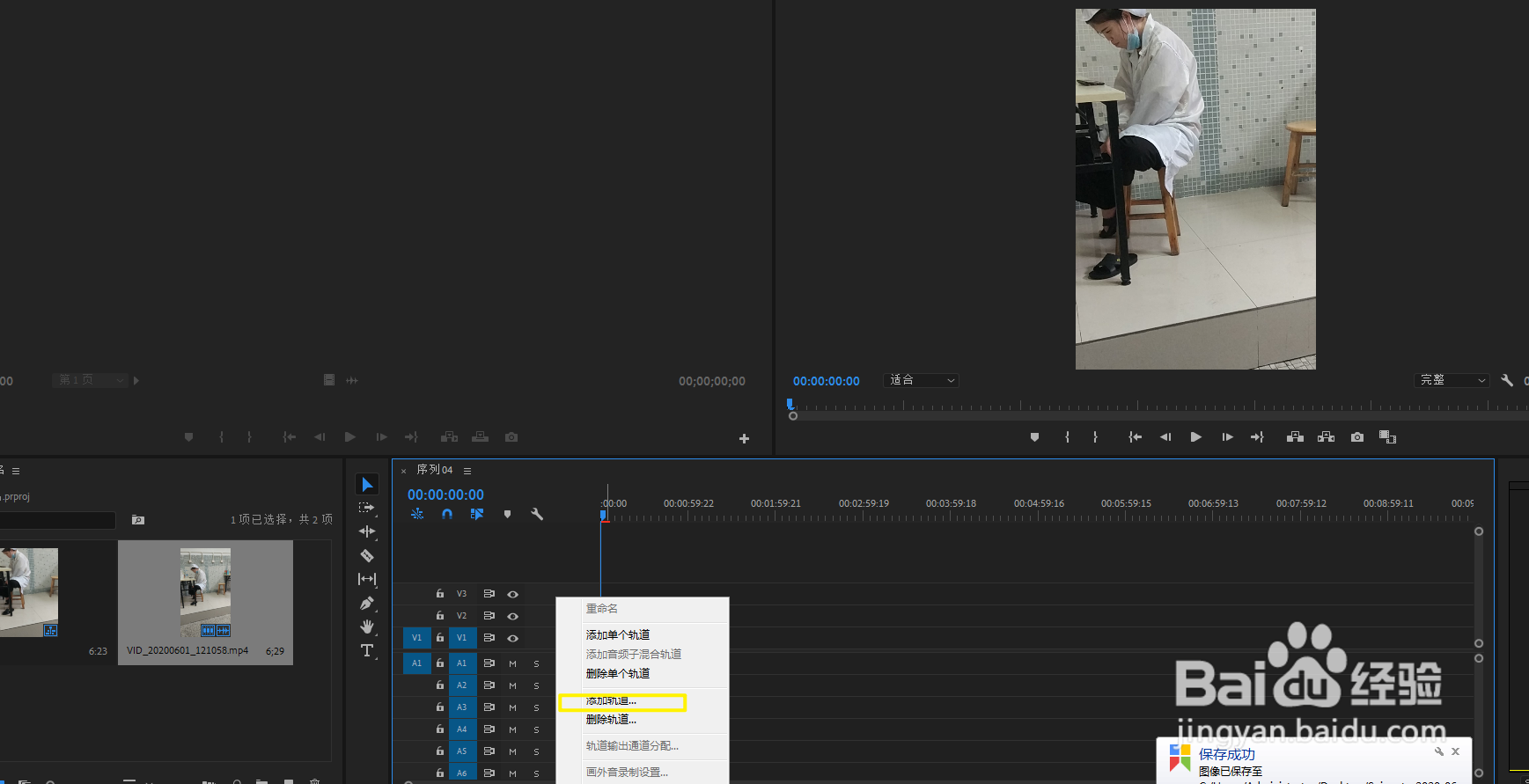Image resolution: width=1529 pixels, height=784 pixels.
Task: Click the Extract button
Action: click(1326, 437)
